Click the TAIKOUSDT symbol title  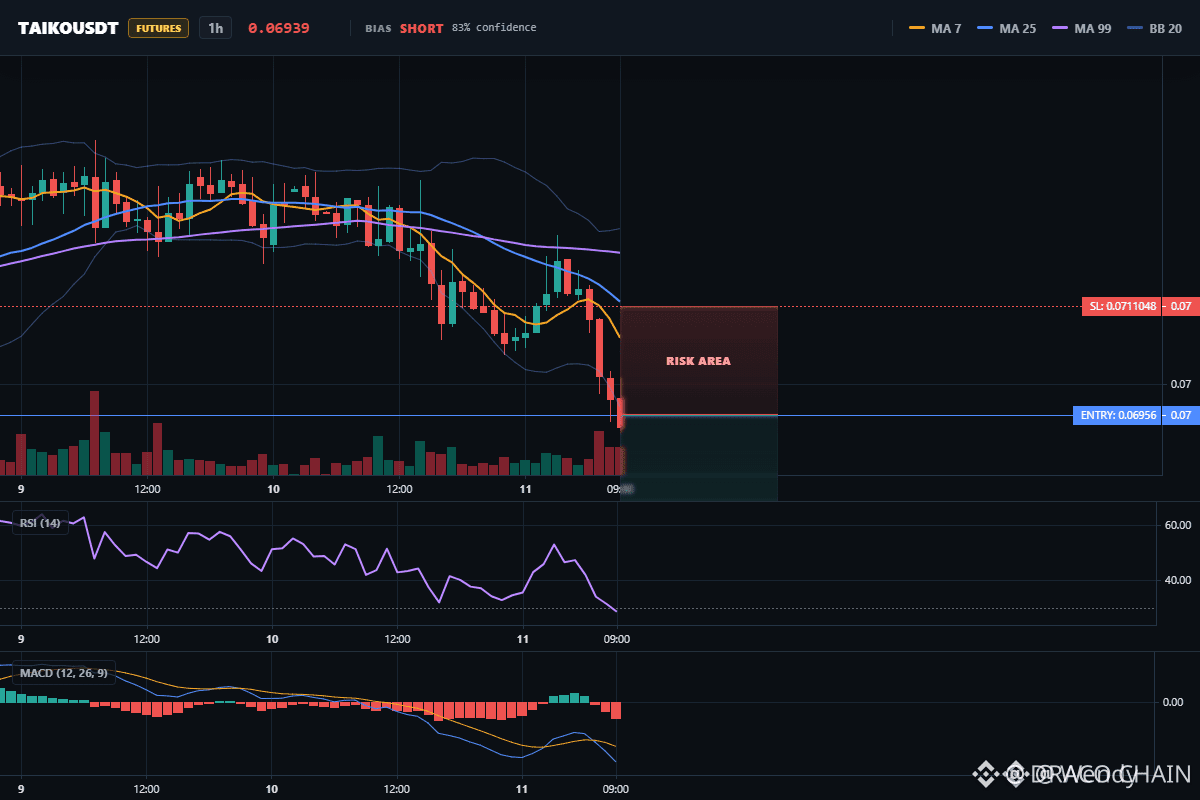click(x=68, y=28)
